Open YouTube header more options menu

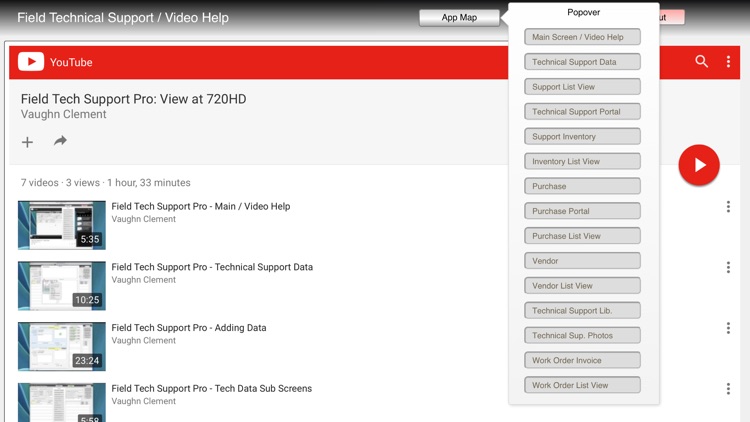point(728,61)
